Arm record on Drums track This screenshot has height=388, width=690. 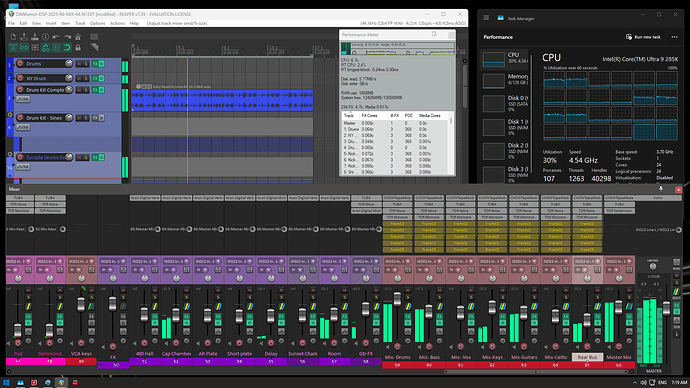coord(20,64)
